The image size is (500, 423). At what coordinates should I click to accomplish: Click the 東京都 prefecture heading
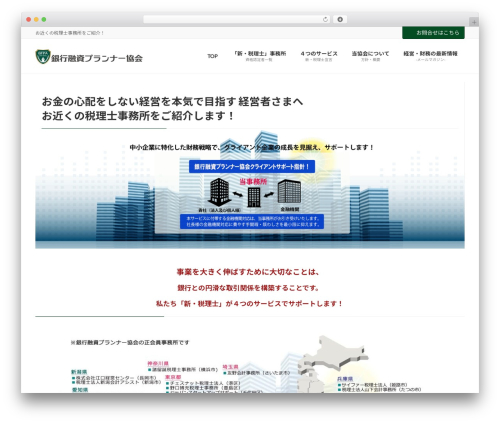(173, 377)
